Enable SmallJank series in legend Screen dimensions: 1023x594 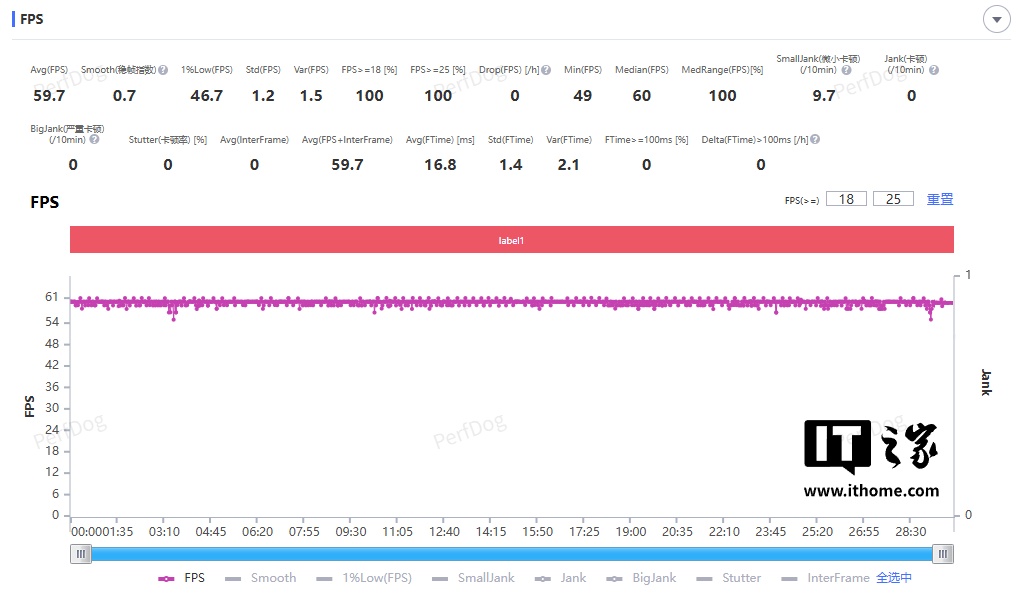click(473, 578)
